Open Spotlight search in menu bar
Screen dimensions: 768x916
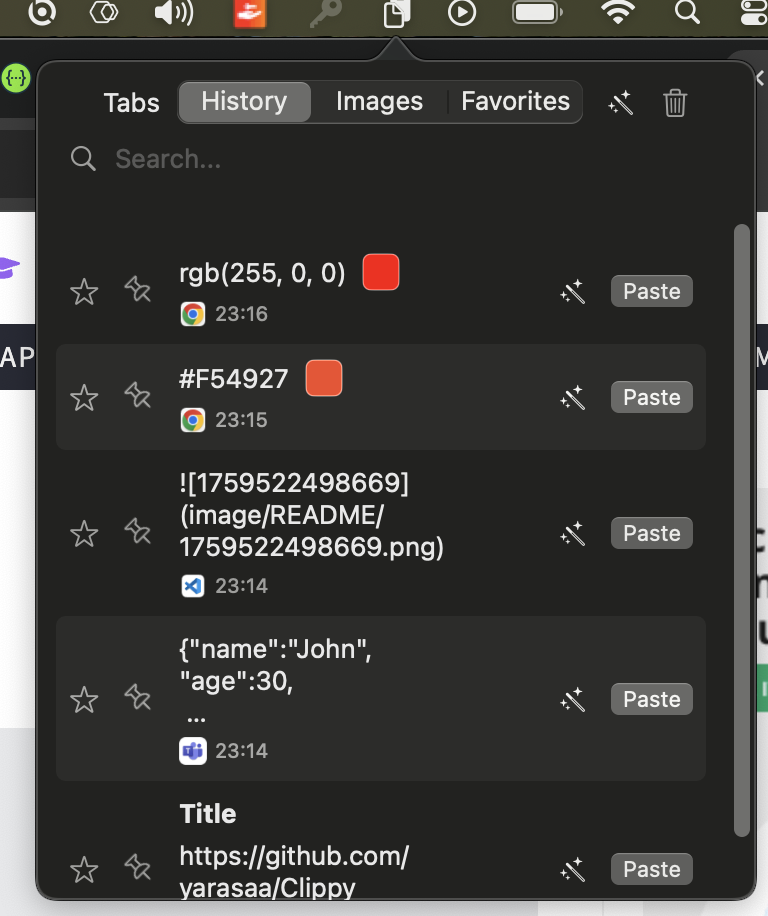tap(687, 12)
